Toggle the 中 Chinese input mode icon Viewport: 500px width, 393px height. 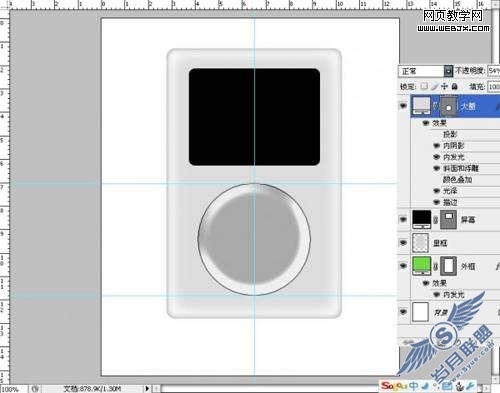point(413,386)
